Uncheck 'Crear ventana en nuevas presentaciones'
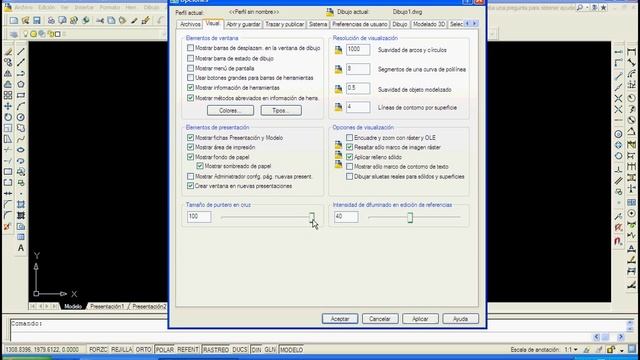Screen dimensions: 640x360 click(x=190, y=186)
